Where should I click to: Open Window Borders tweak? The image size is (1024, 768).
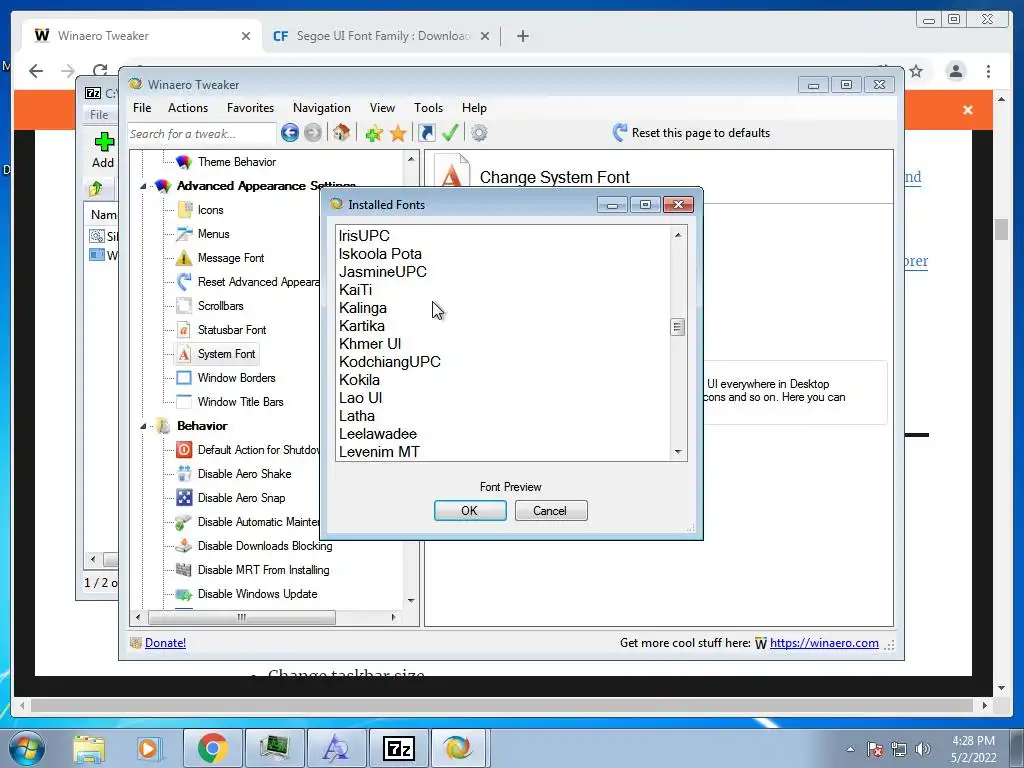click(236, 378)
